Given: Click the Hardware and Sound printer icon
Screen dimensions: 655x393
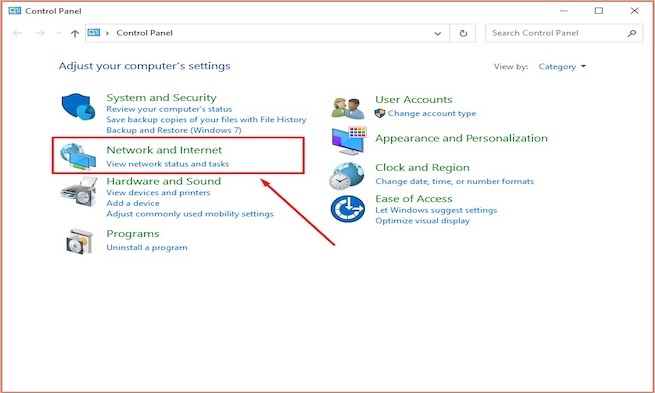Looking at the screenshot, I should coord(79,191).
